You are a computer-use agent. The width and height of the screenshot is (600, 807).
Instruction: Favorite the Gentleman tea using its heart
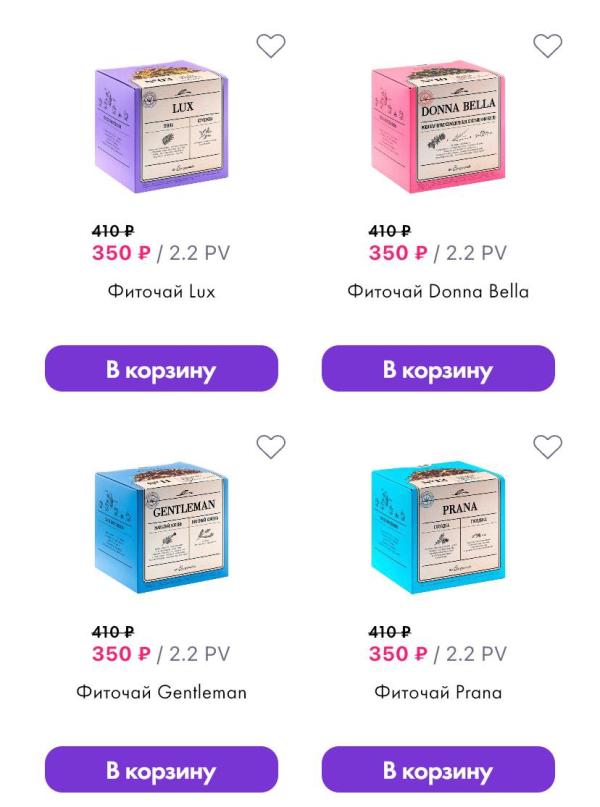tap(271, 446)
